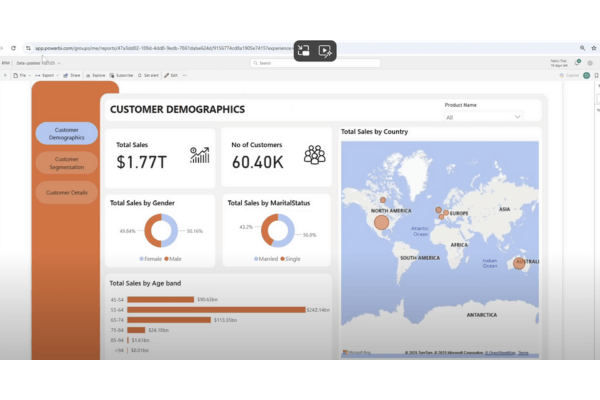600x400 pixels.
Task: Click Set alert in the toolbar
Action: pos(148,75)
